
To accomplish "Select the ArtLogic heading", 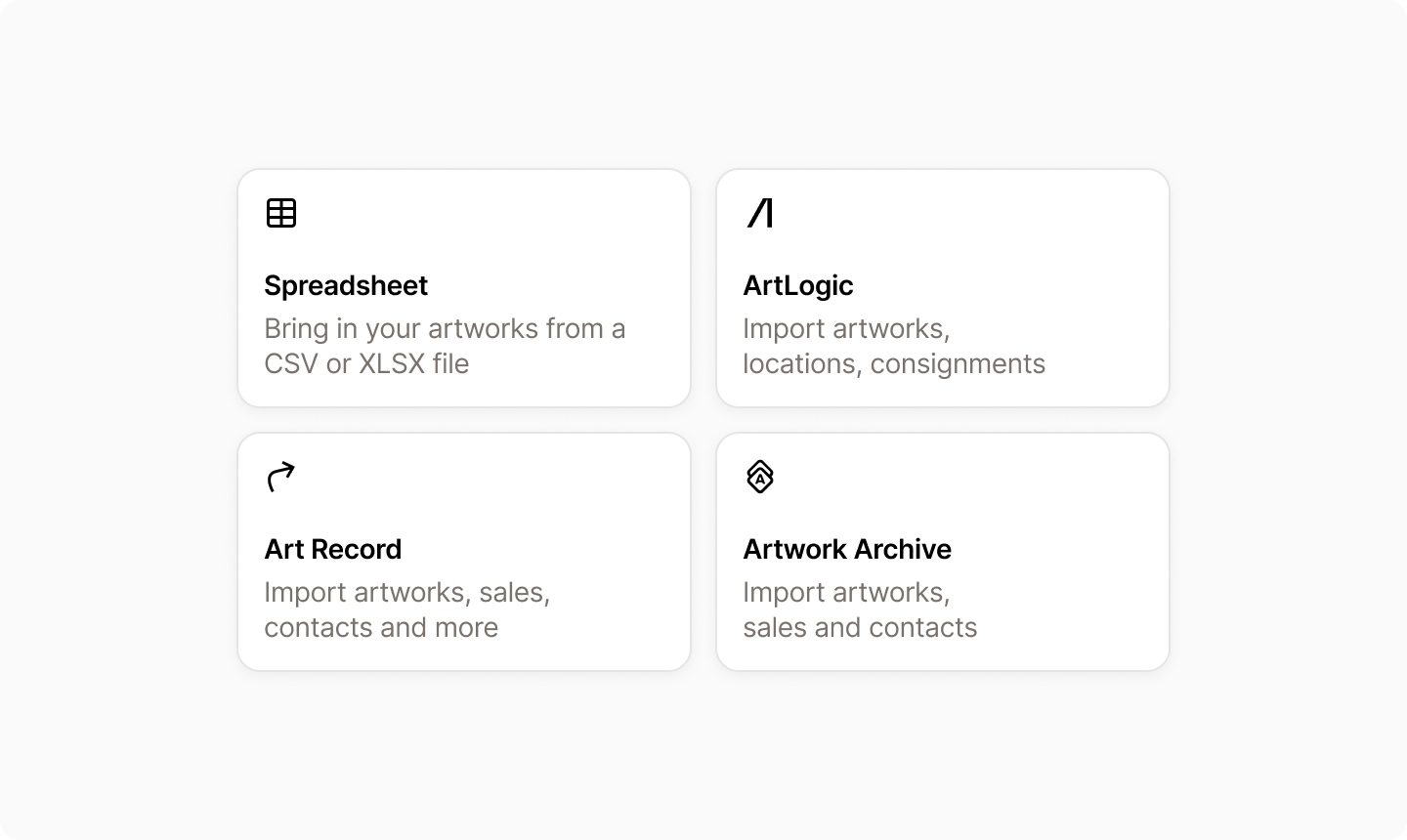I will click(x=798, y=285).
